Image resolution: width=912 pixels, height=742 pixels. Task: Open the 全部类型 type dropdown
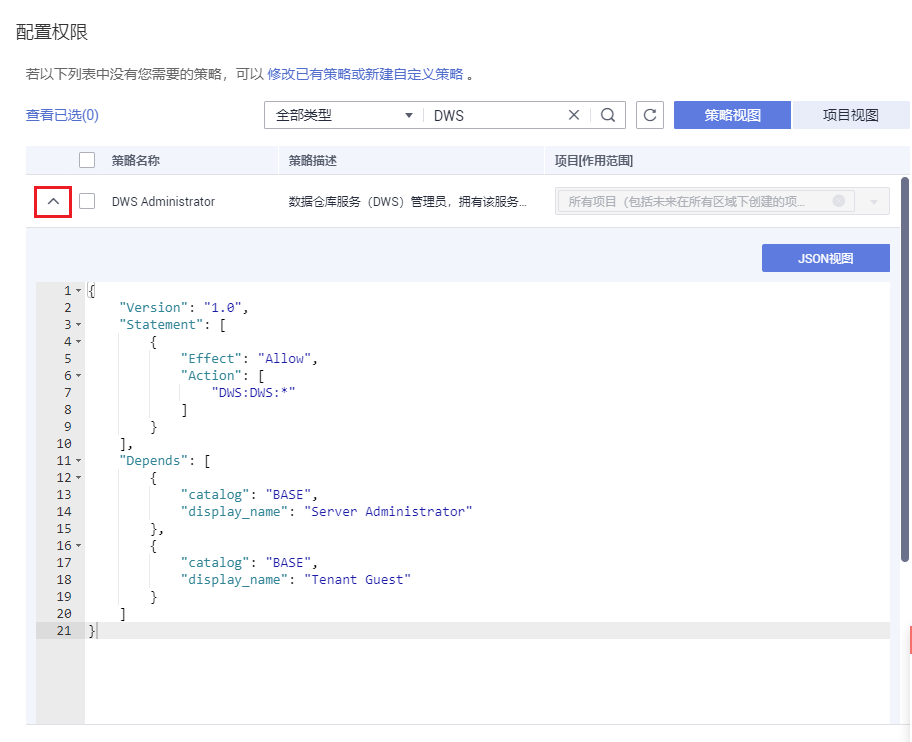343,115
